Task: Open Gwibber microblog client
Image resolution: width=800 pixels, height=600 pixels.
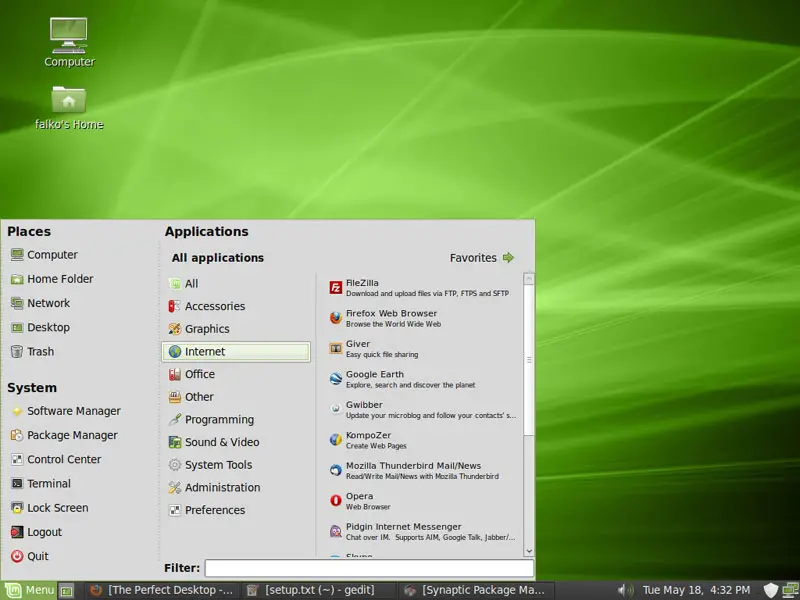Action: (422, 410)
